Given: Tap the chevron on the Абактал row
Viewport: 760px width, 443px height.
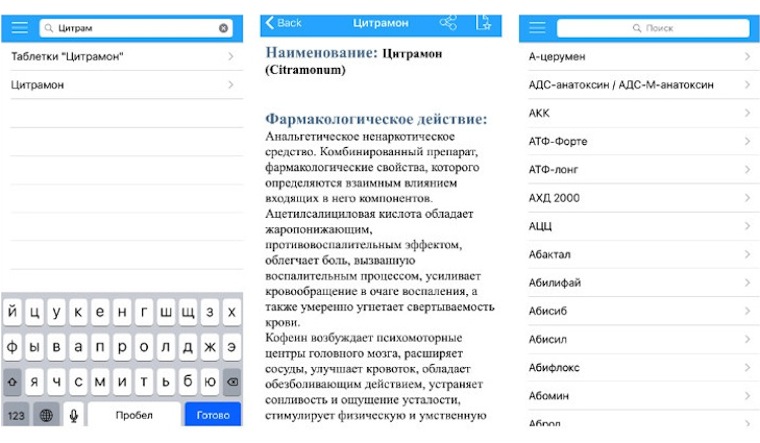Looking at the screenshot, I should coord(748,254).
